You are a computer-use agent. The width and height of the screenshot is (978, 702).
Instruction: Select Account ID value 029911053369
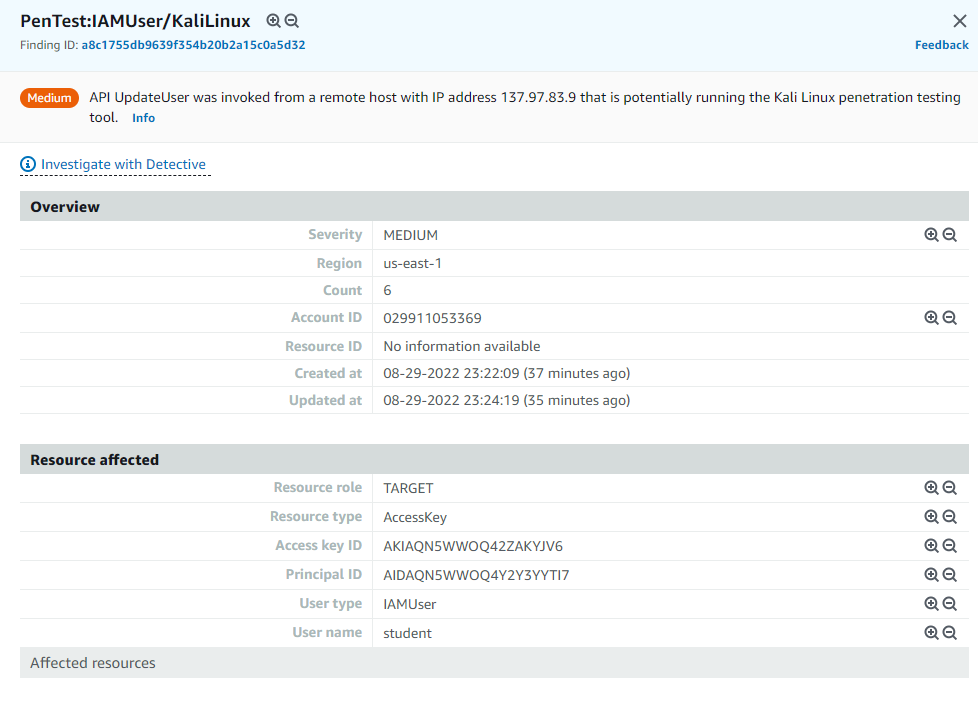tap(432, 318)
